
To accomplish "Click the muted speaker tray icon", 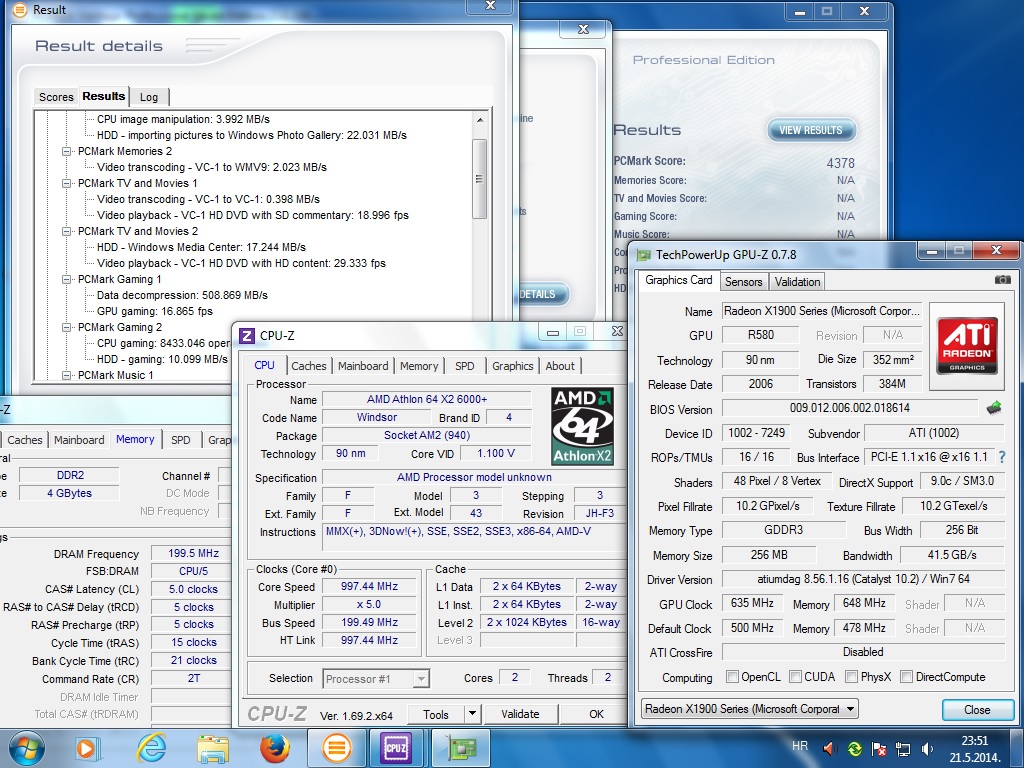I will [x=830, y=749].
